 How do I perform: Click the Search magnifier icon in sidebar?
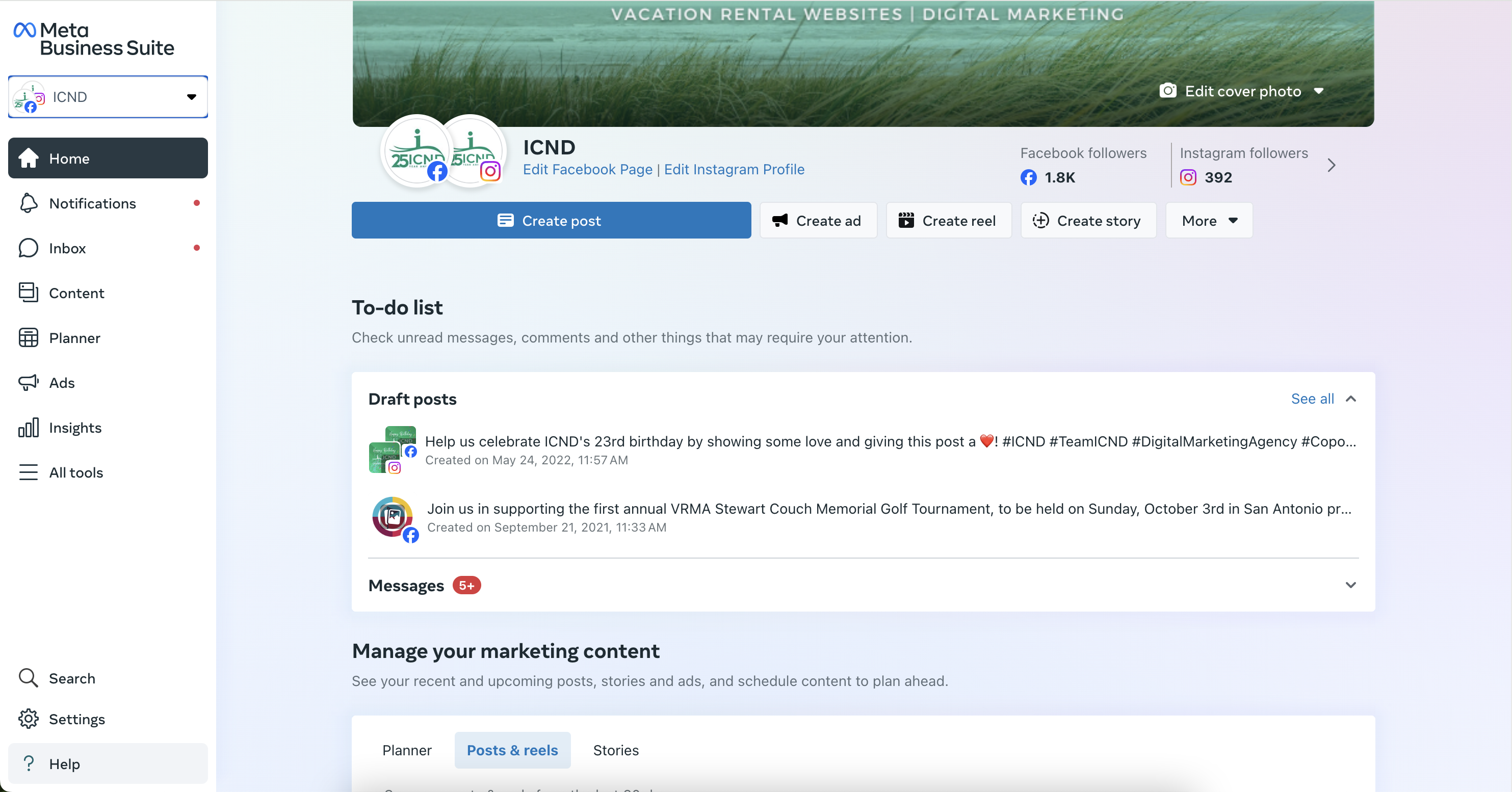tap(28, 678)
